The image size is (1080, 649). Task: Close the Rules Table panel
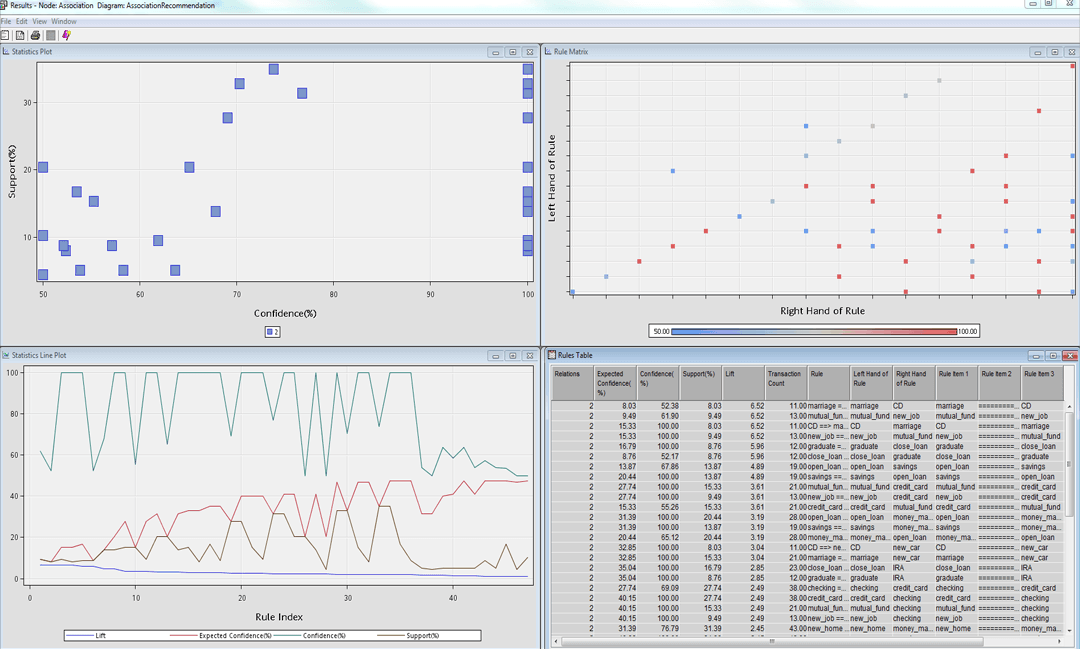[1070, 356]
